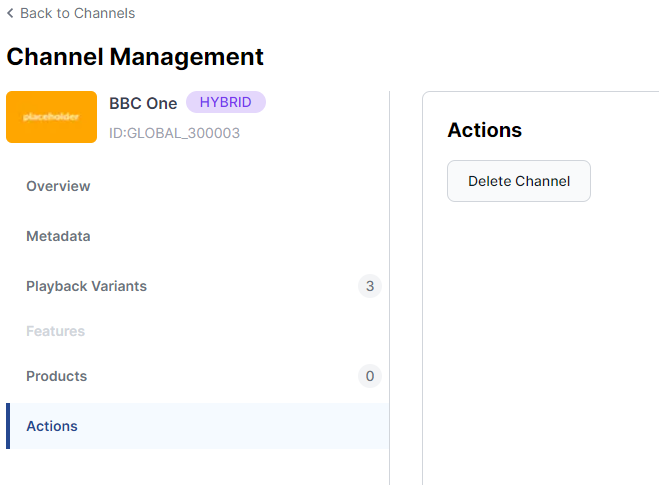
Task: Select the orange placeholder channel thumbnail
Action: coord(51,117)
